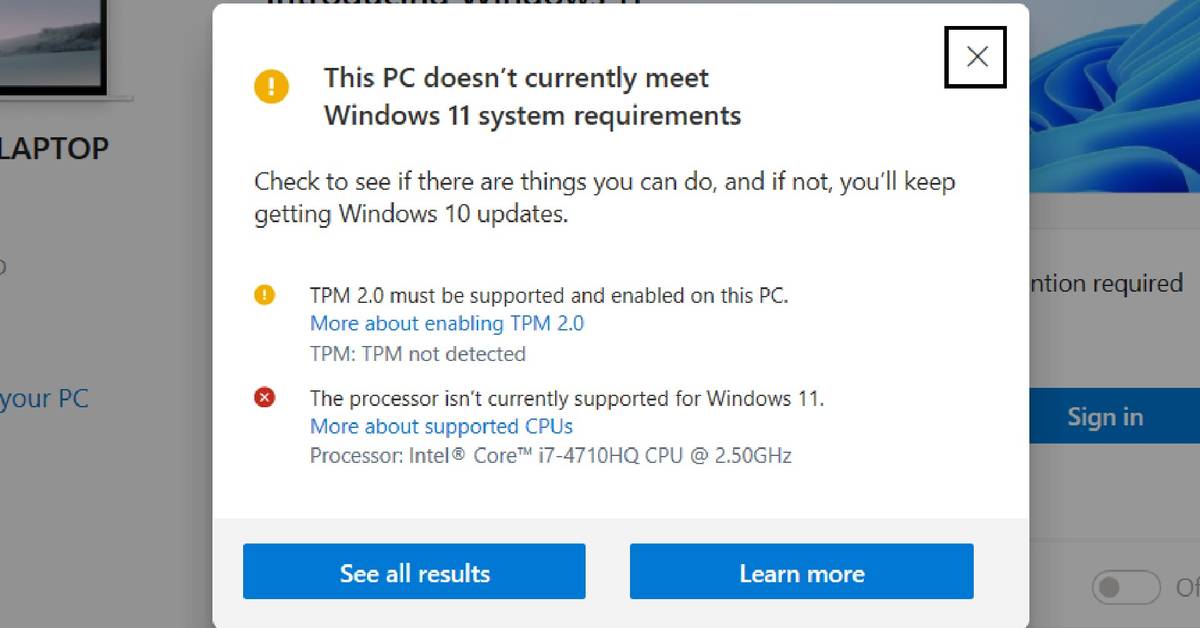
Task: Click the yellow warning icon next to TPM 2.0
Action: (264, 295)
